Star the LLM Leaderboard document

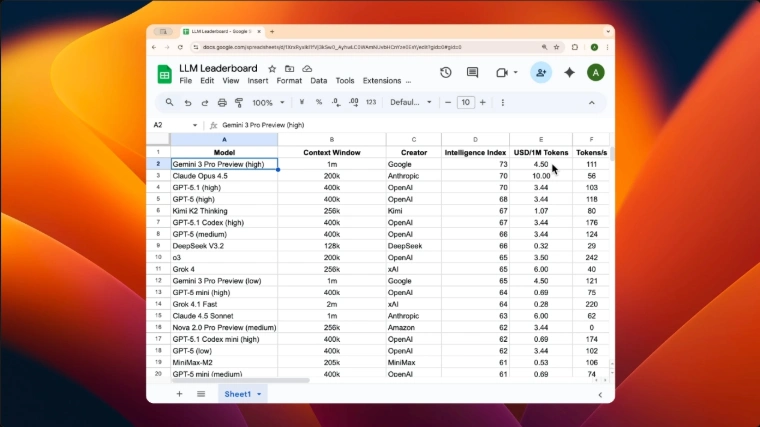tap(272, 68)
